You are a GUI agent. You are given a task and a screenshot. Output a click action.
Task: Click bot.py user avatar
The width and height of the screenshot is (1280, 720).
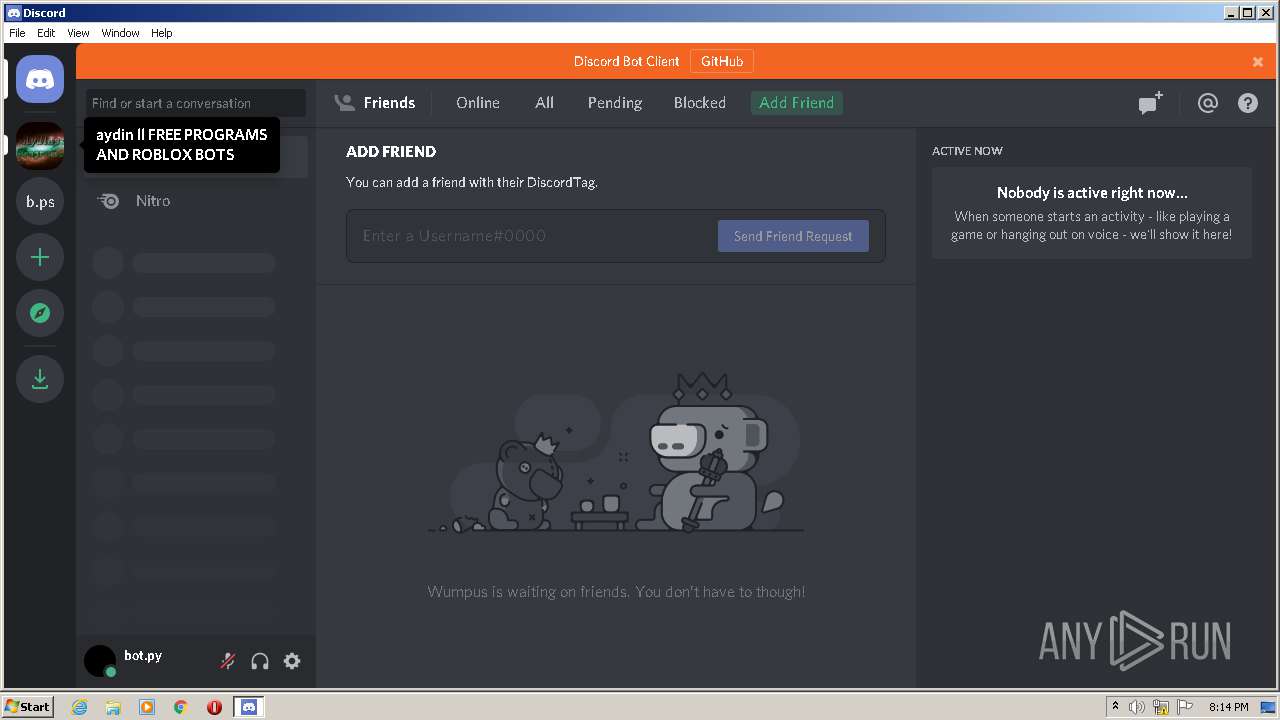point(100,661)
